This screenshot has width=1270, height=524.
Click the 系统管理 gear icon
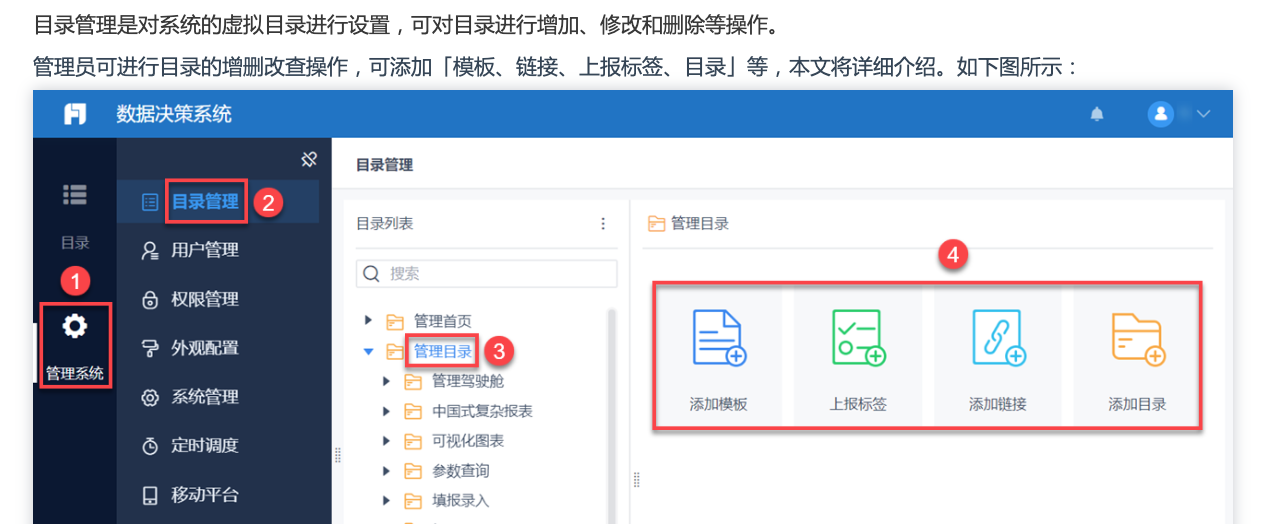(150, 397)
